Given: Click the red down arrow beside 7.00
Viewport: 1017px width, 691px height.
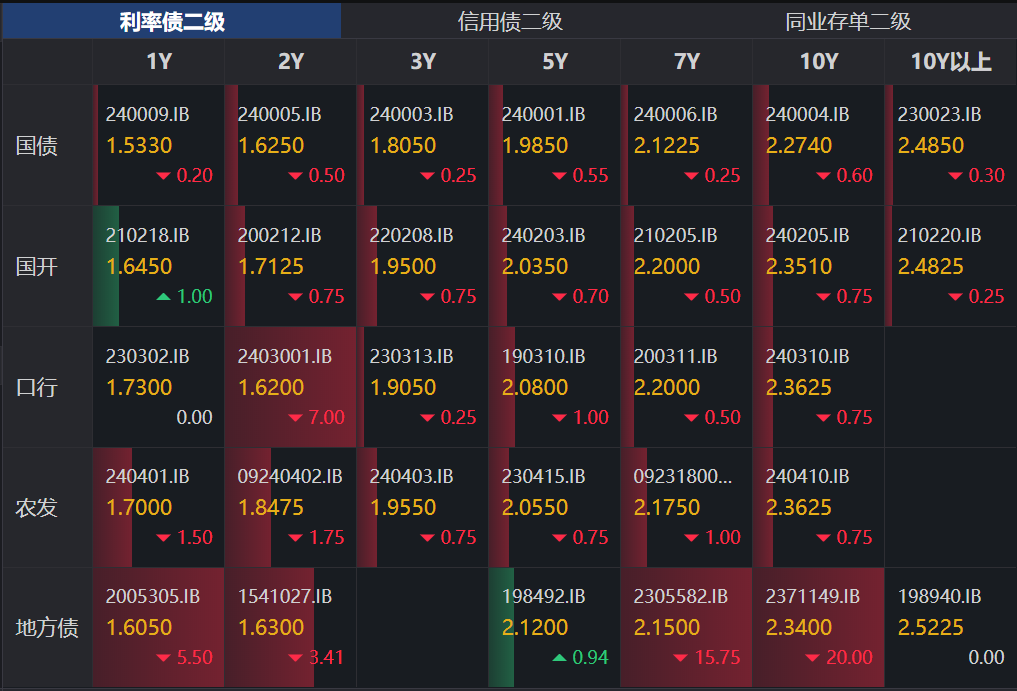Looking at the screenshot, I should click(295, 418).
